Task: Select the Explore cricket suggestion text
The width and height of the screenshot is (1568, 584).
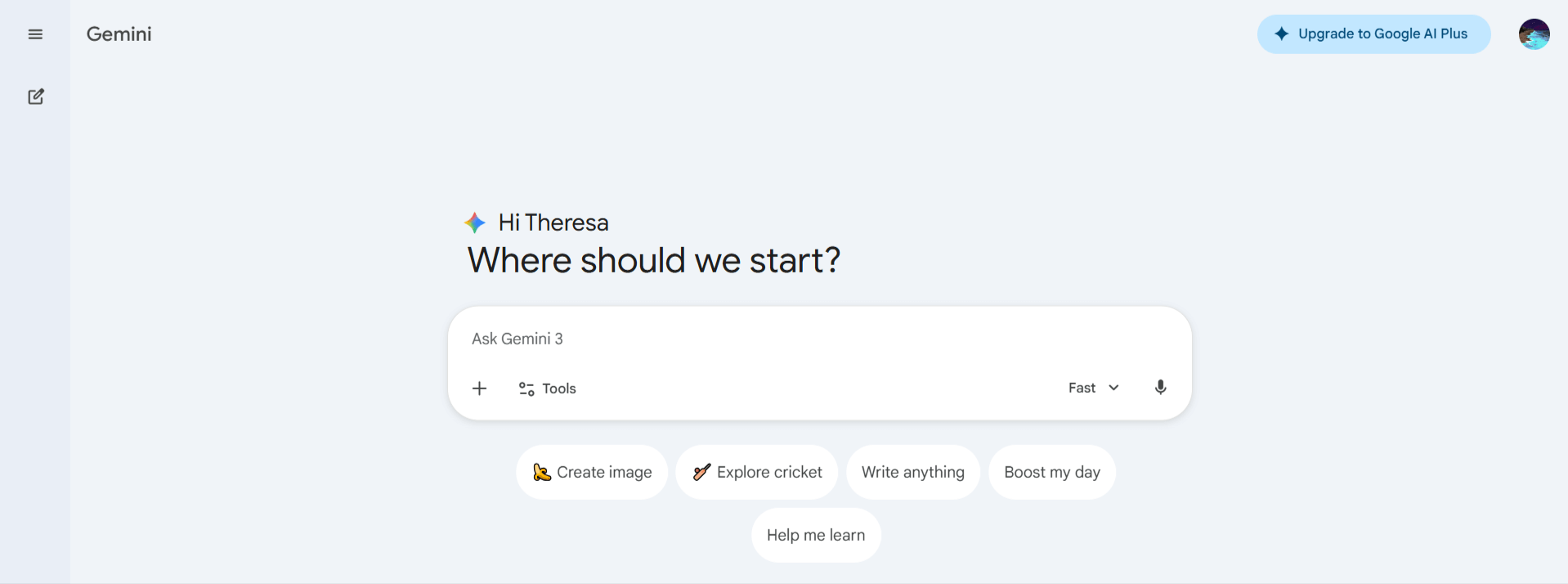Action: tap(769, 472)
